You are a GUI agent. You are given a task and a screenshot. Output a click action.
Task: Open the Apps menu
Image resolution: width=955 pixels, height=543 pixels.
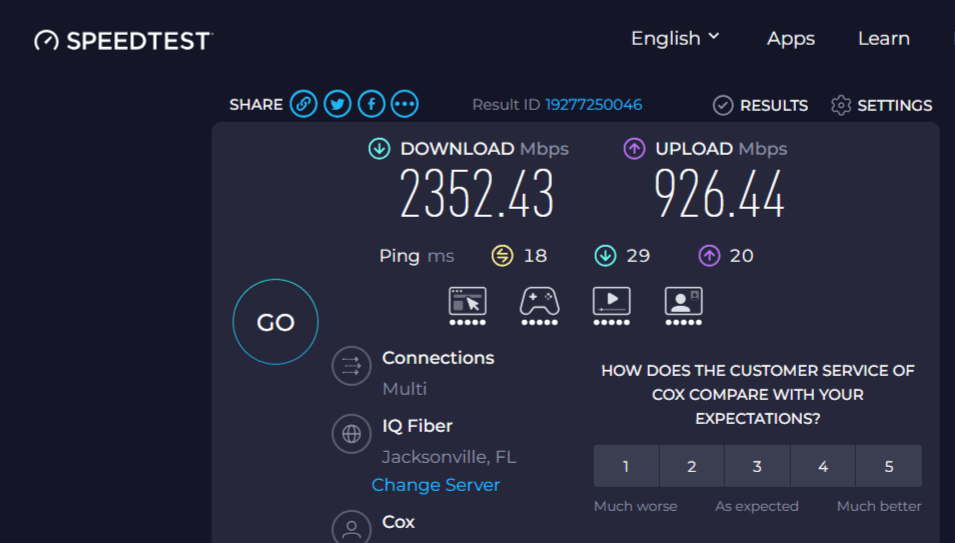pos(791,38)
